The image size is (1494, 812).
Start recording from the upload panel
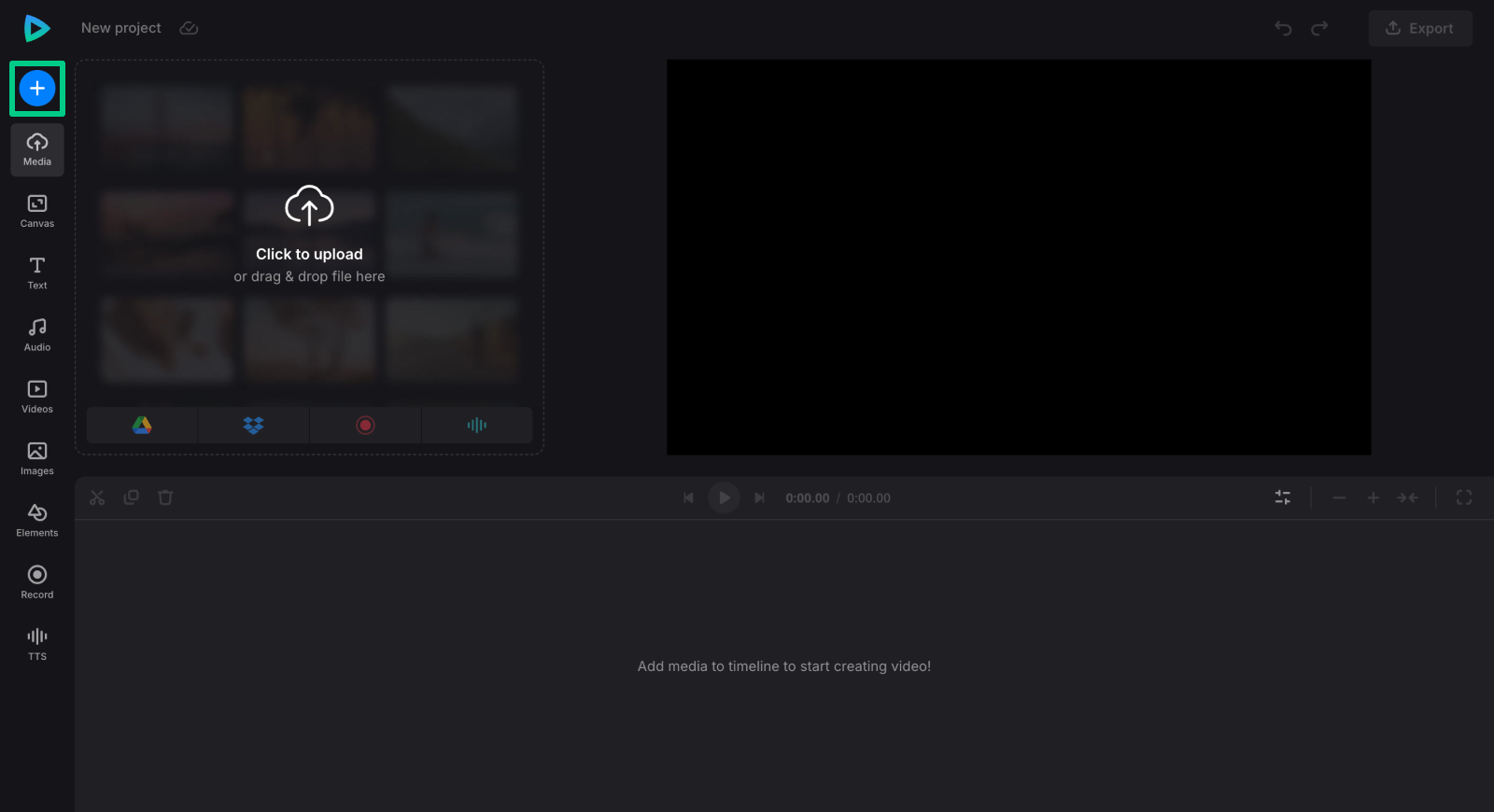click(x=365, y=426)
